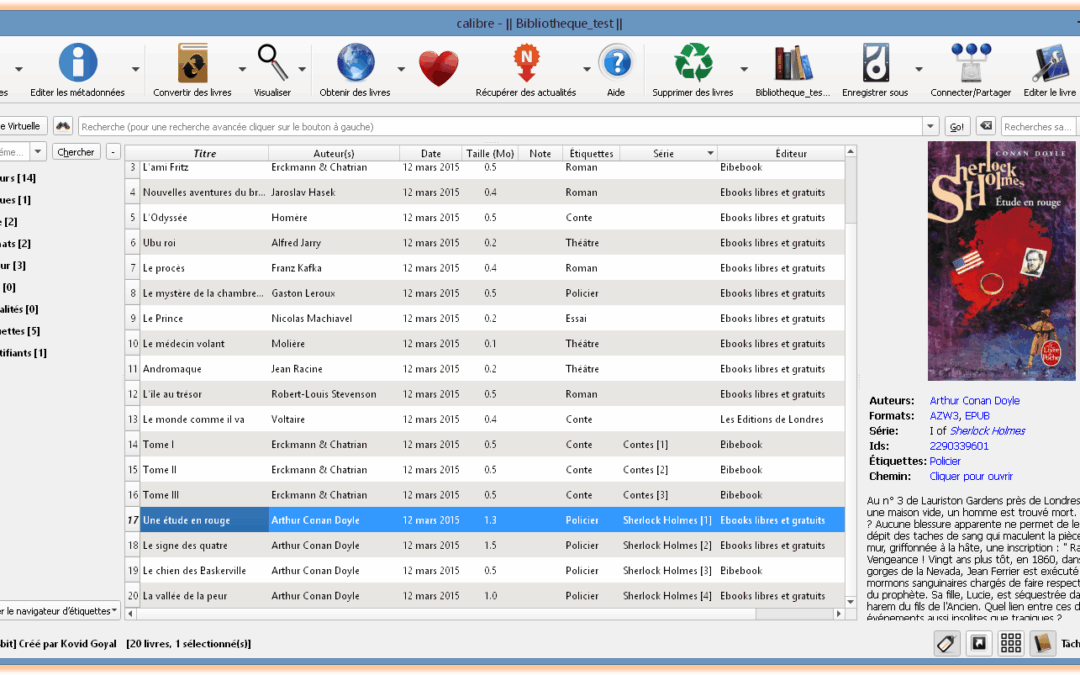The width and height of the screenshot is (1080, 675).
Task: Follow the Sherlock Holmes series link
Action: click(x=987, y=430)
